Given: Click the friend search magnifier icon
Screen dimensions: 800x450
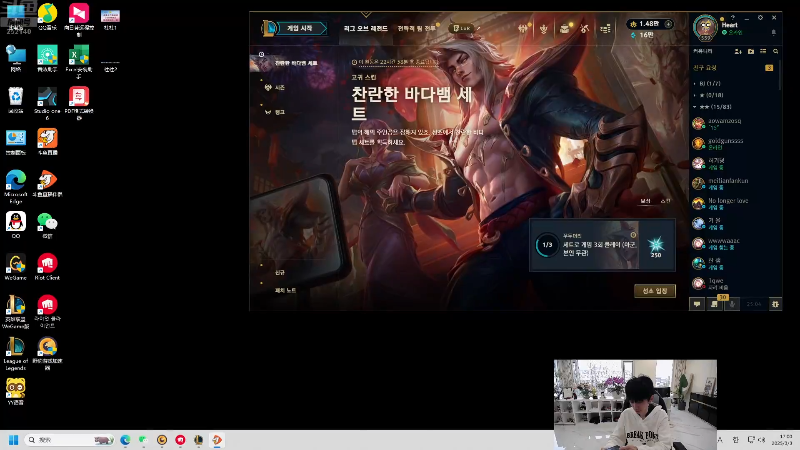Looking at the screenshot, I should pyautogui.click(x=776, y=52).
